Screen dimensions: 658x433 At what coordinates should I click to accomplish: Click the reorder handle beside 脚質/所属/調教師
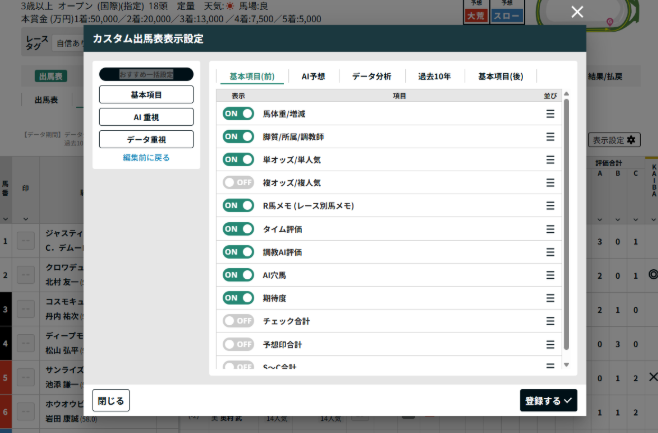tap(549, 137)
